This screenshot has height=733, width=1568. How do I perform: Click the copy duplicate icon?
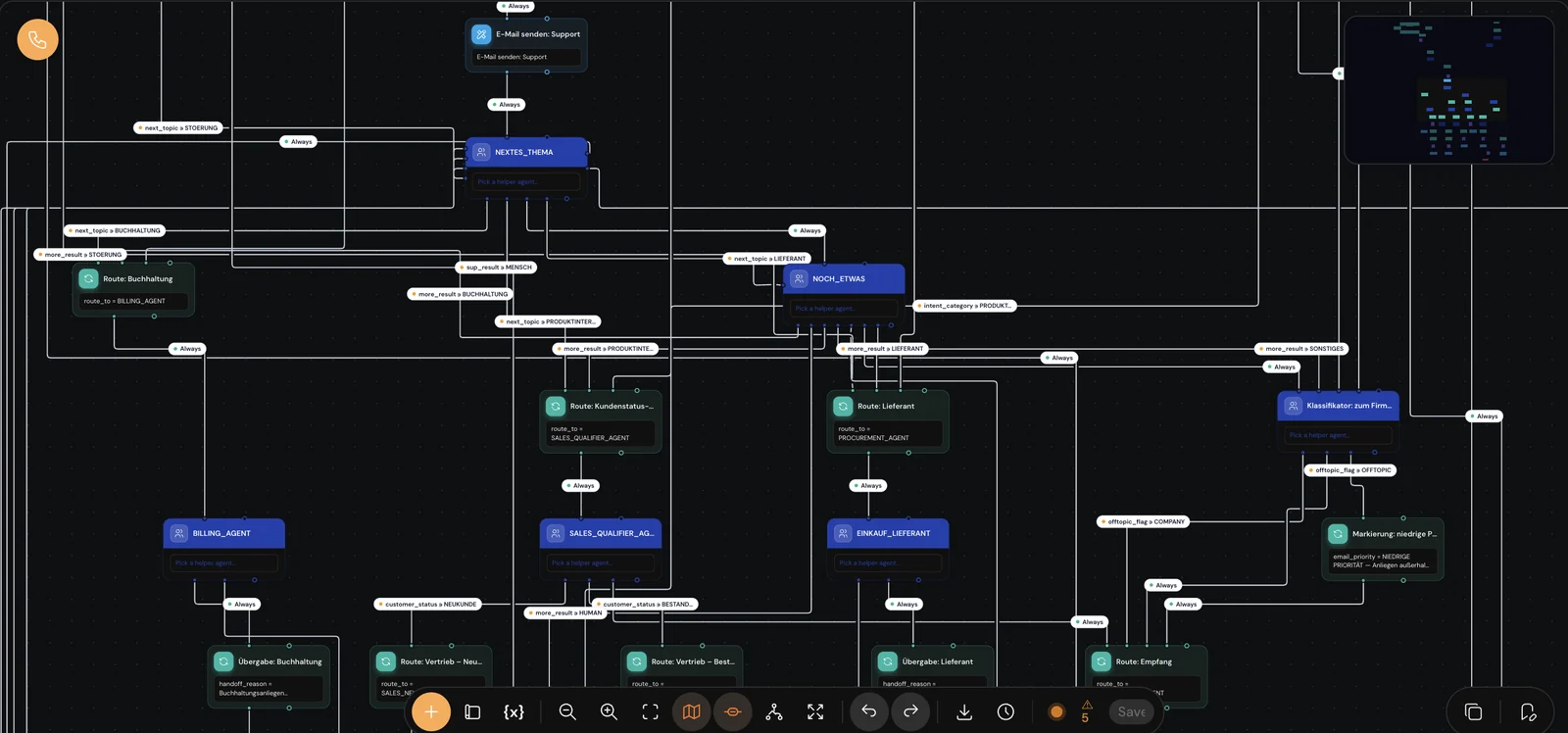point(1473,712)
